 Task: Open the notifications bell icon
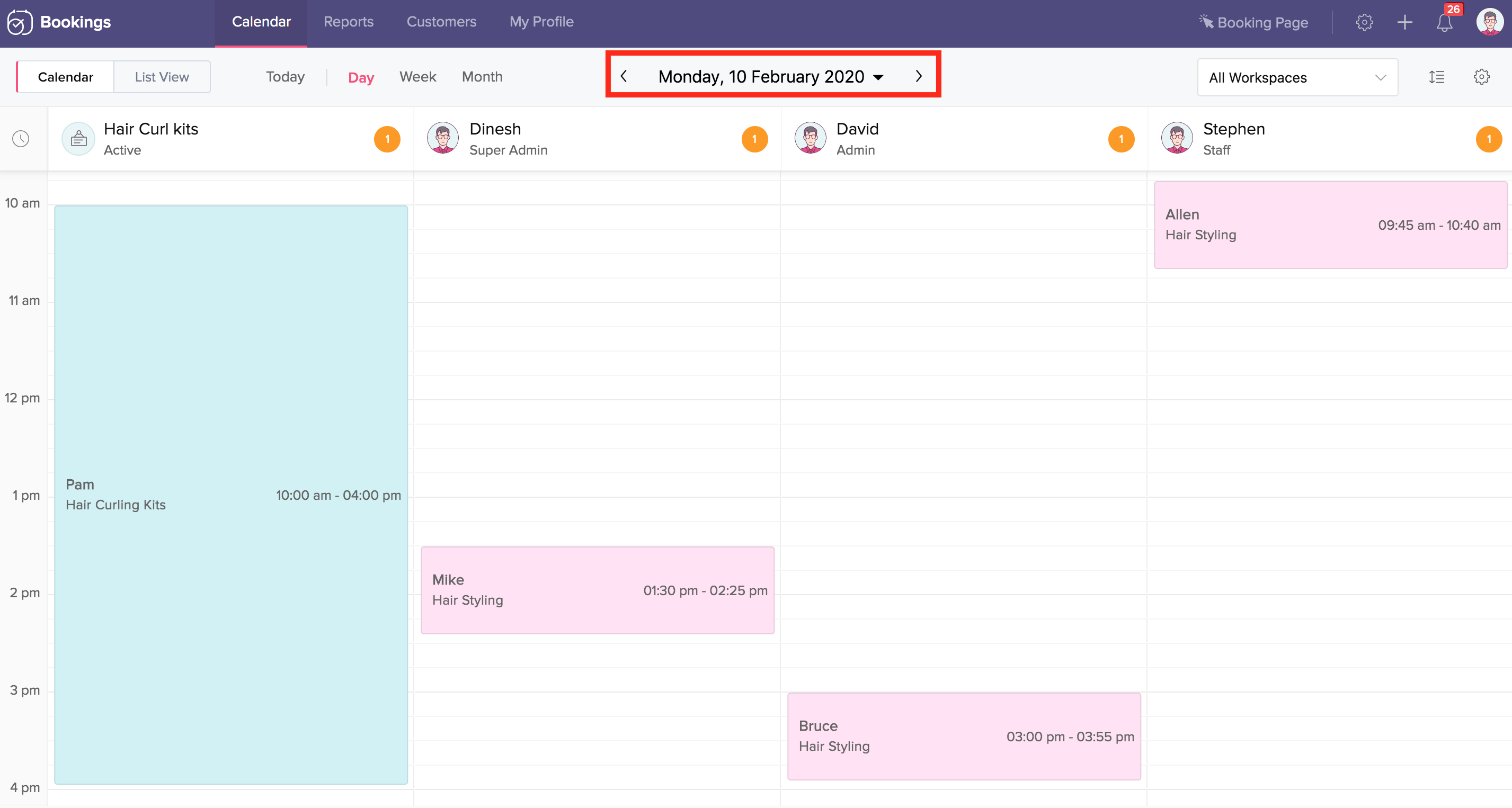coord(1444,23)
